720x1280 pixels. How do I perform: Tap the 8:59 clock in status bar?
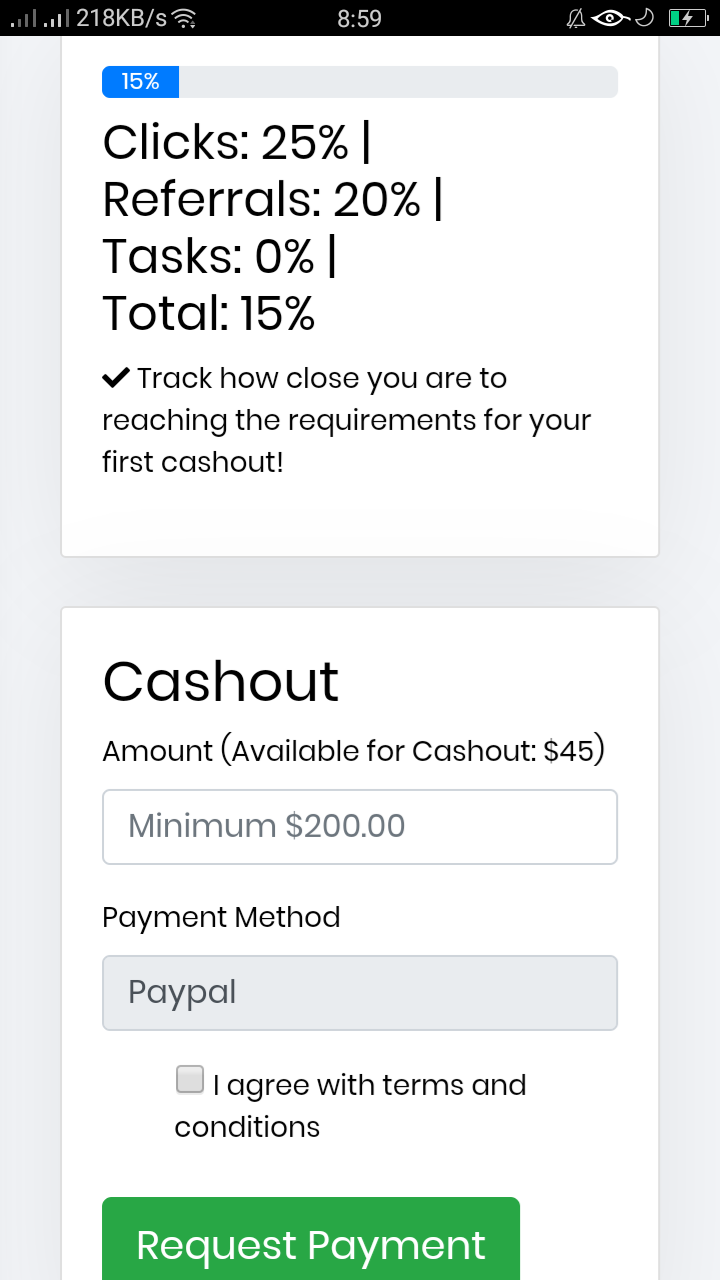point(360,18)
